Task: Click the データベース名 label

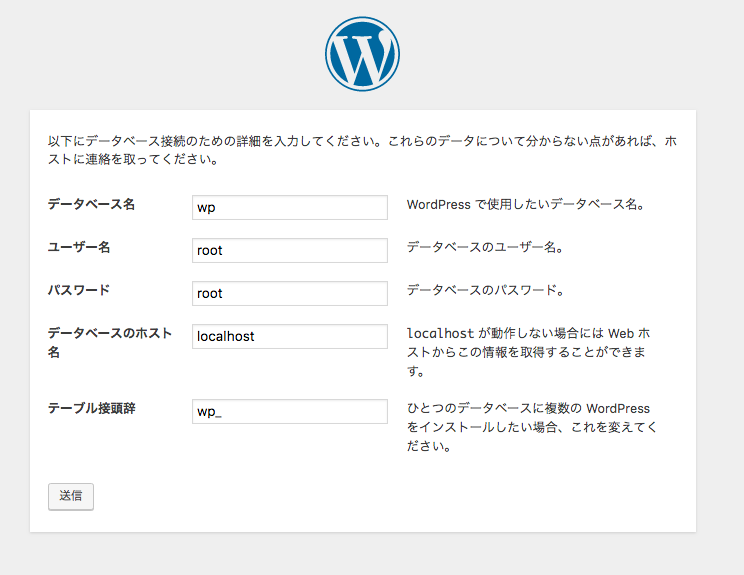Action: coord(92,204)
